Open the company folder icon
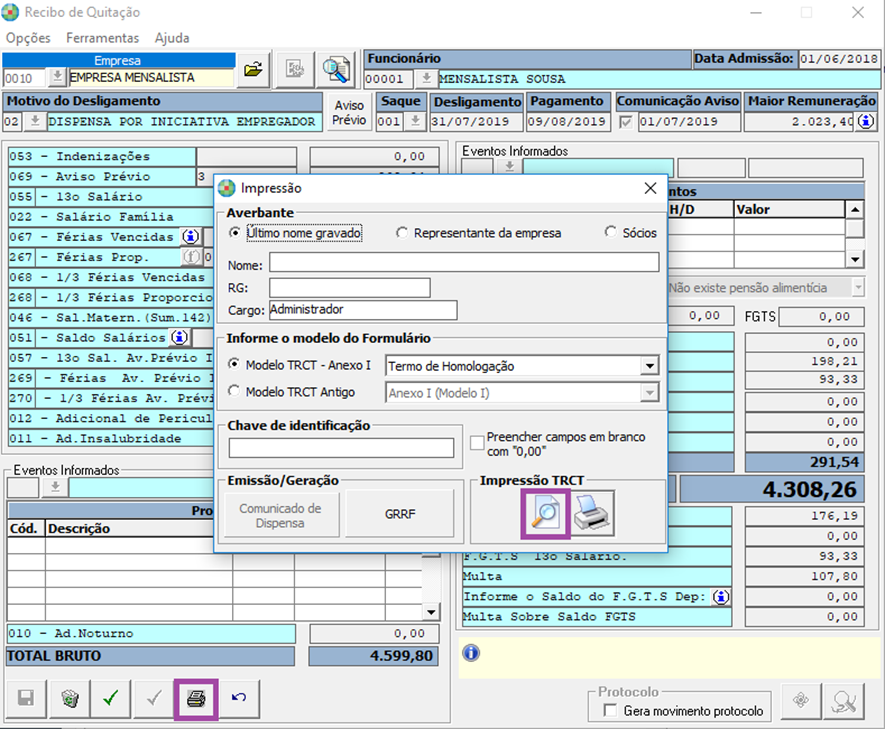 click(x=253, y=70)
